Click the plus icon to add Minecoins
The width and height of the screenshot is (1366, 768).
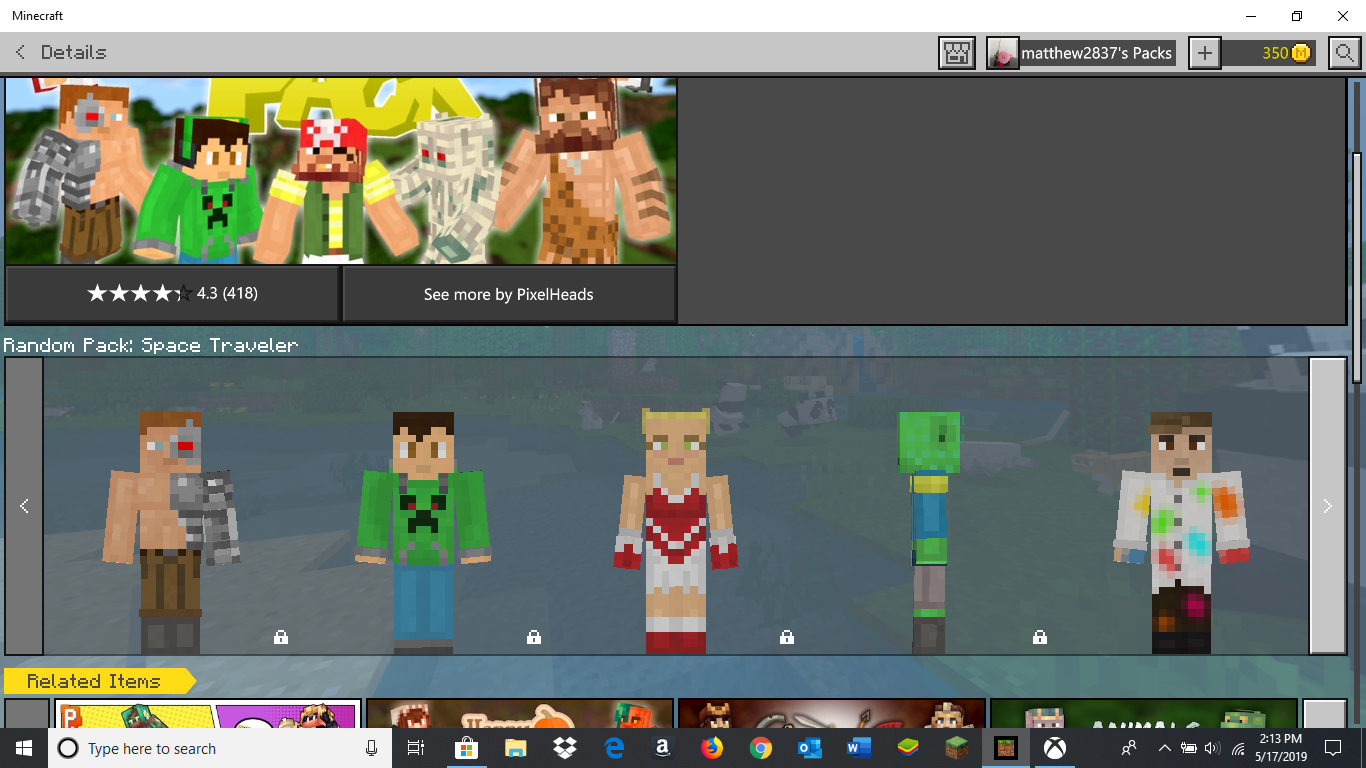1205,53
